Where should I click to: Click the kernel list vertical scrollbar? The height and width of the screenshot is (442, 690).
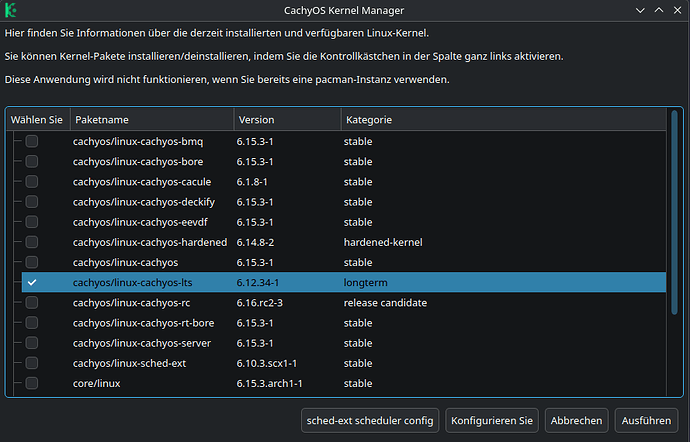click(674, 212)
